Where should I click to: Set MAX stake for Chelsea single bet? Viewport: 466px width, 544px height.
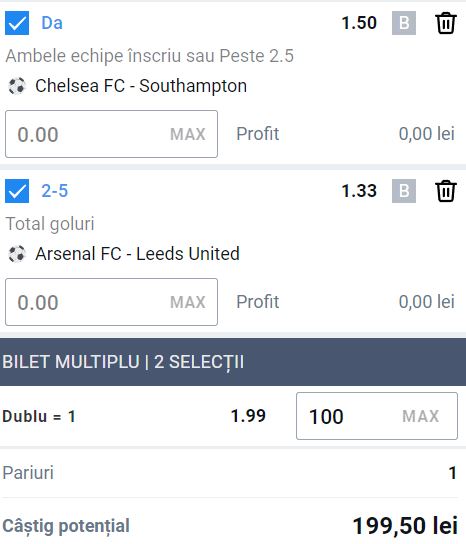click(x=188, y=134)
